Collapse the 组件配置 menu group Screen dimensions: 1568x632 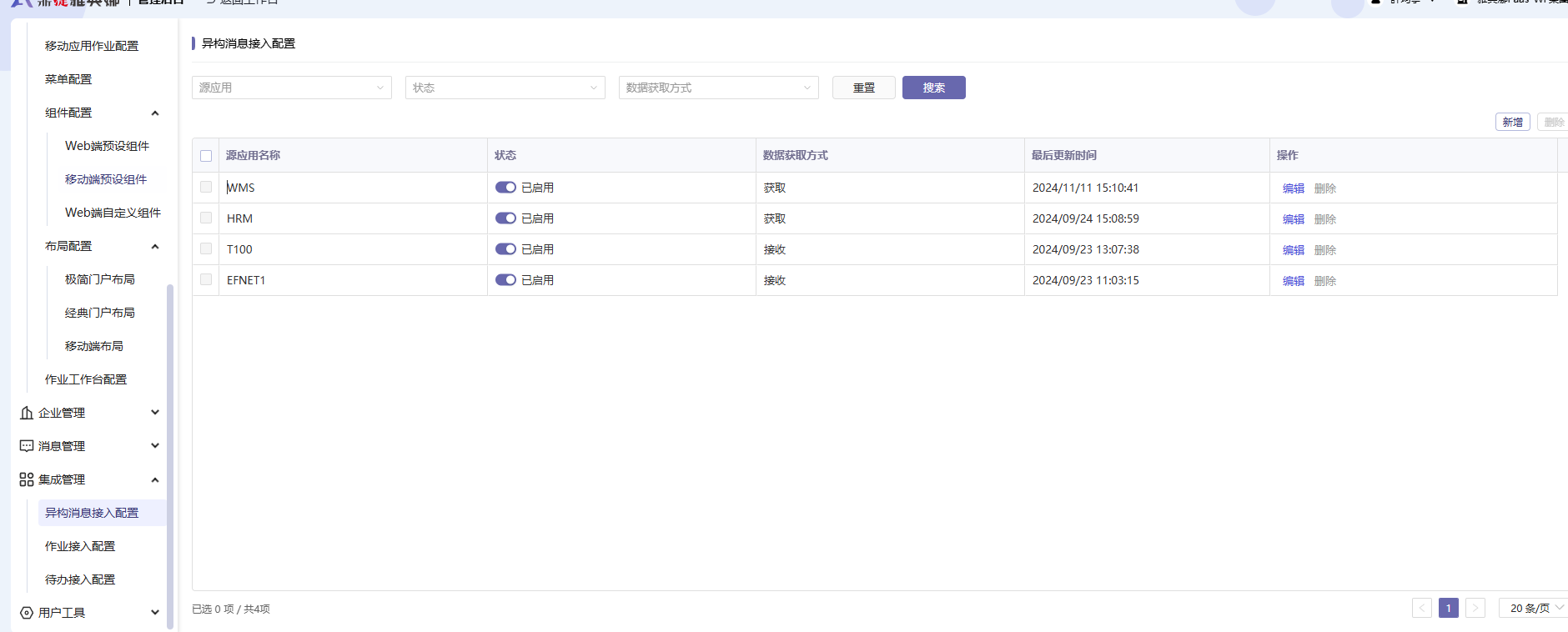tap(155, 113)
